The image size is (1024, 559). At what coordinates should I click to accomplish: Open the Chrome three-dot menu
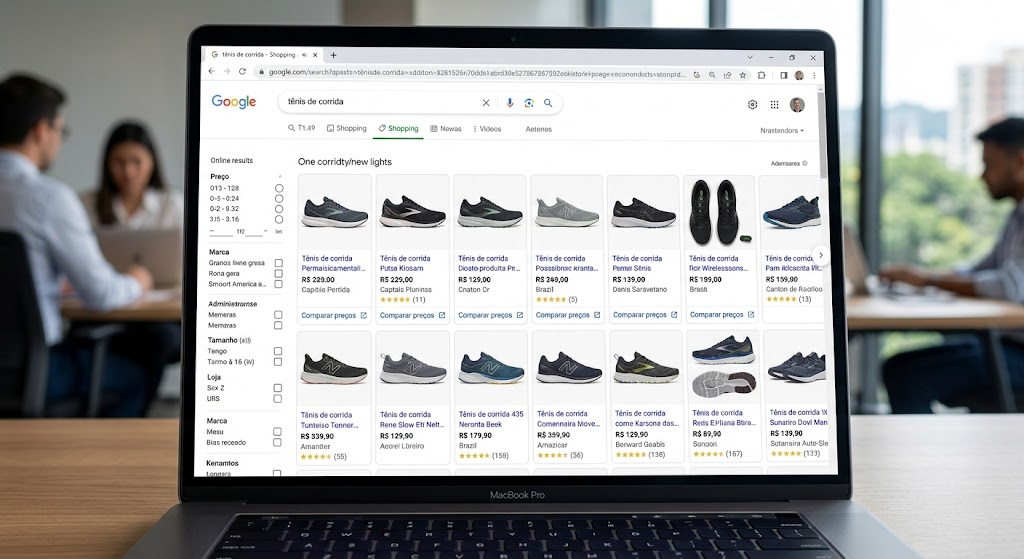[814, 76]
